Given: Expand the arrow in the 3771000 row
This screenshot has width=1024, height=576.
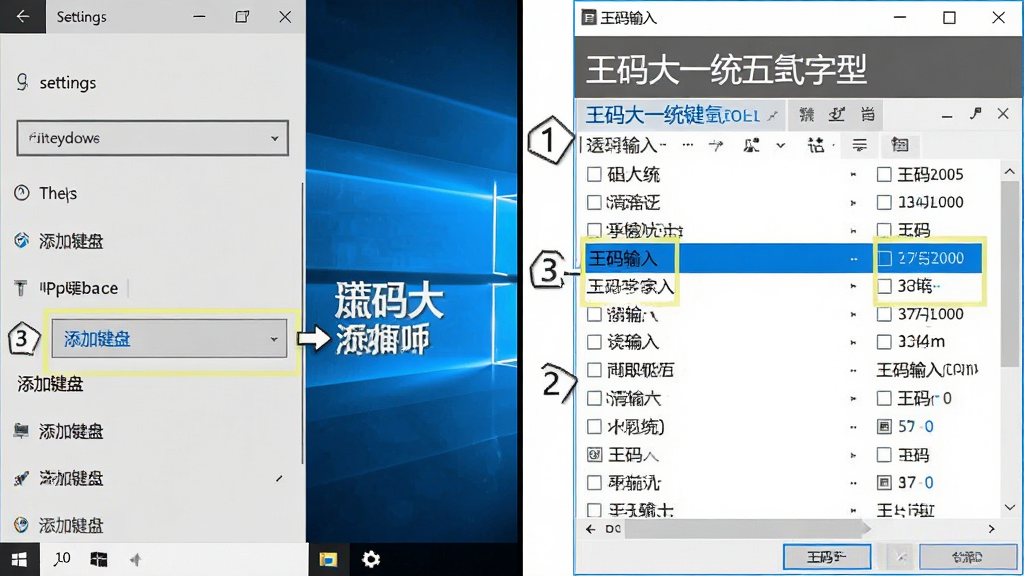Looking at the screenshot, I should pyautogui.click(x=853, y=314).
